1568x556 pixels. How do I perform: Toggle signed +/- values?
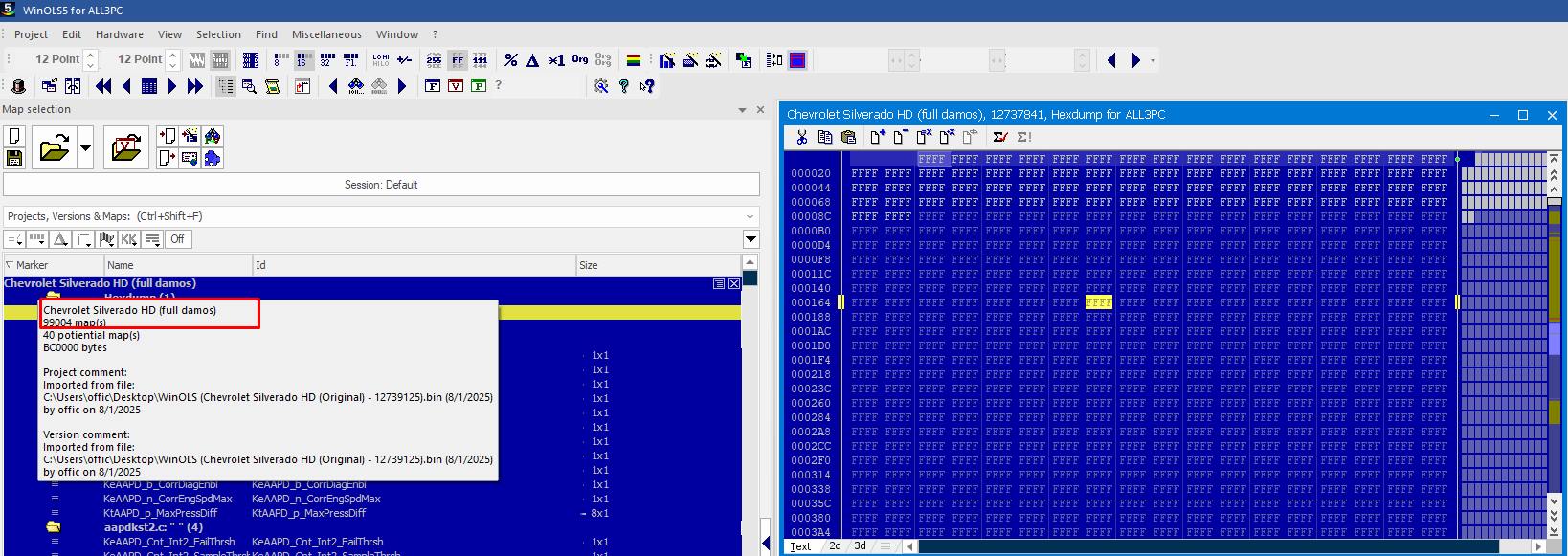[x=404, y=60]
